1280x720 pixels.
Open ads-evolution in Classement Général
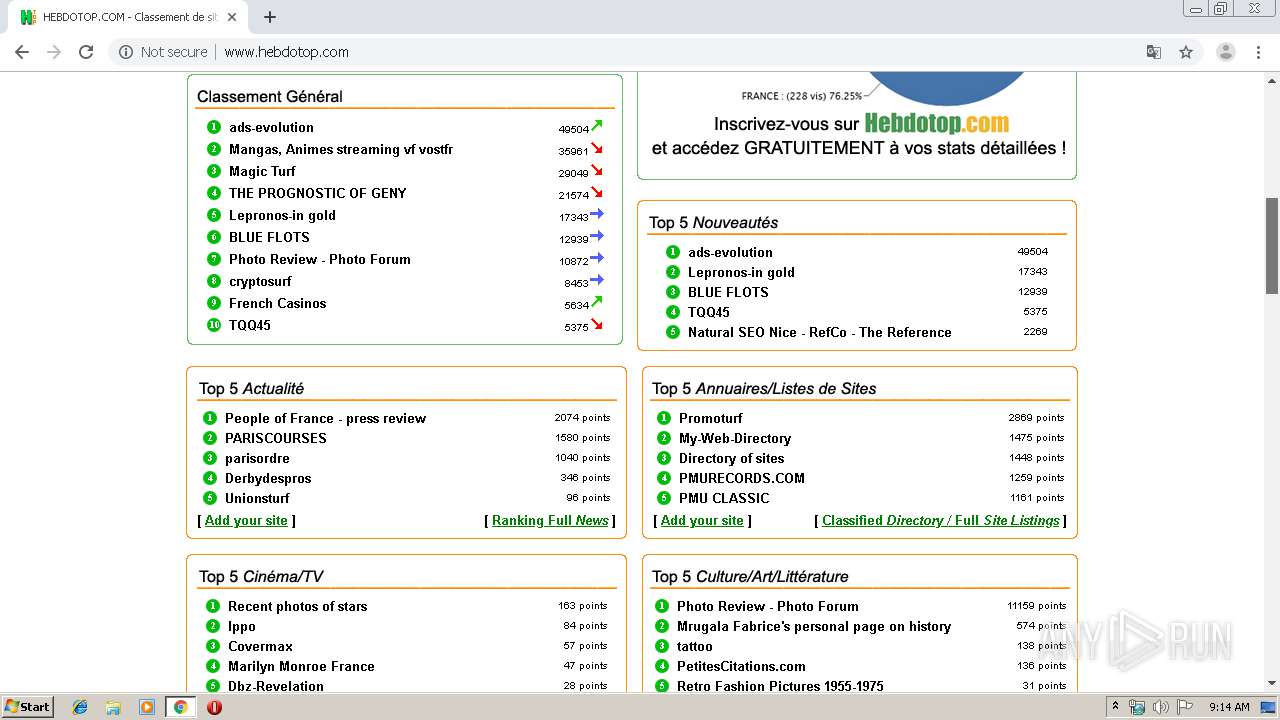[x=271, y=127]
